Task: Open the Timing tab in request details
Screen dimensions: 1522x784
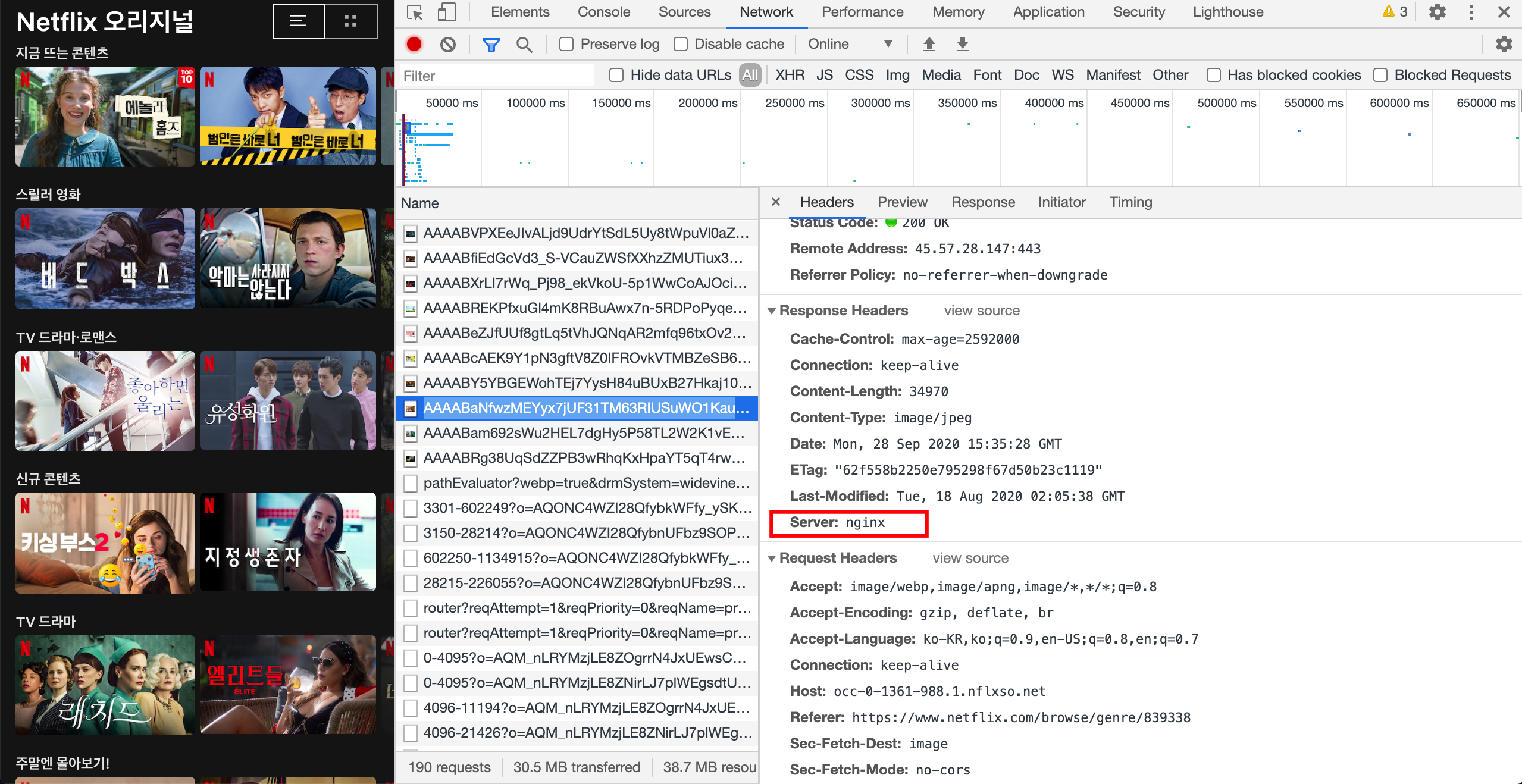Action: pyautogui.click(x=1130, y=202)
